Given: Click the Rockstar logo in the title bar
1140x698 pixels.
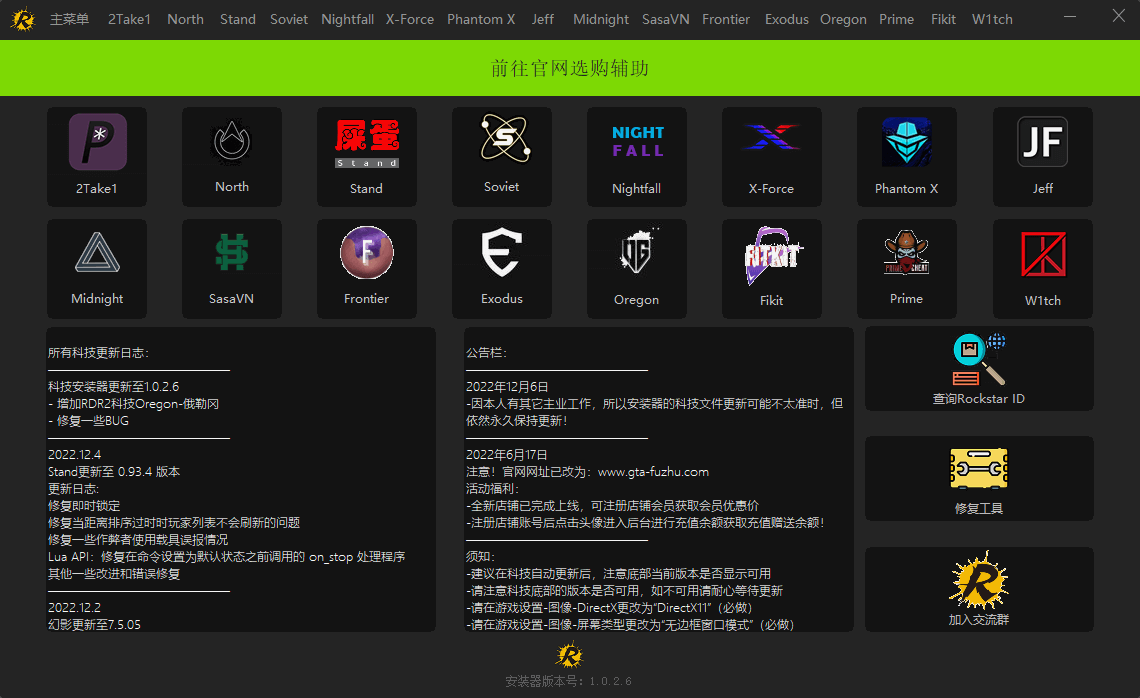Looking at the screenshot, I should coord(23,19).
